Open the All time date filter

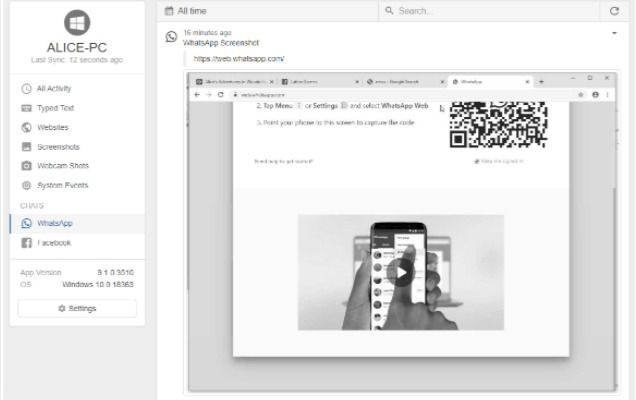coord(268,11)
